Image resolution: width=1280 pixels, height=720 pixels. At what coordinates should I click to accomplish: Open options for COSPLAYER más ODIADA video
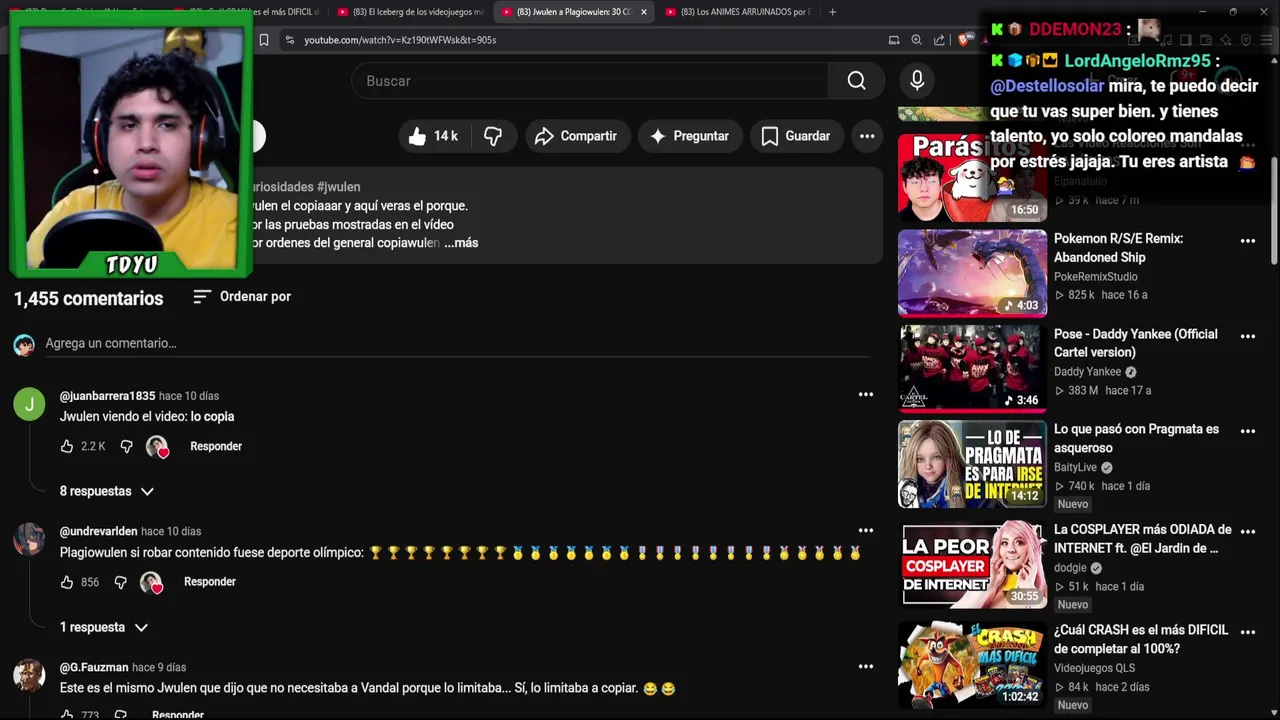coord(1248,531)
